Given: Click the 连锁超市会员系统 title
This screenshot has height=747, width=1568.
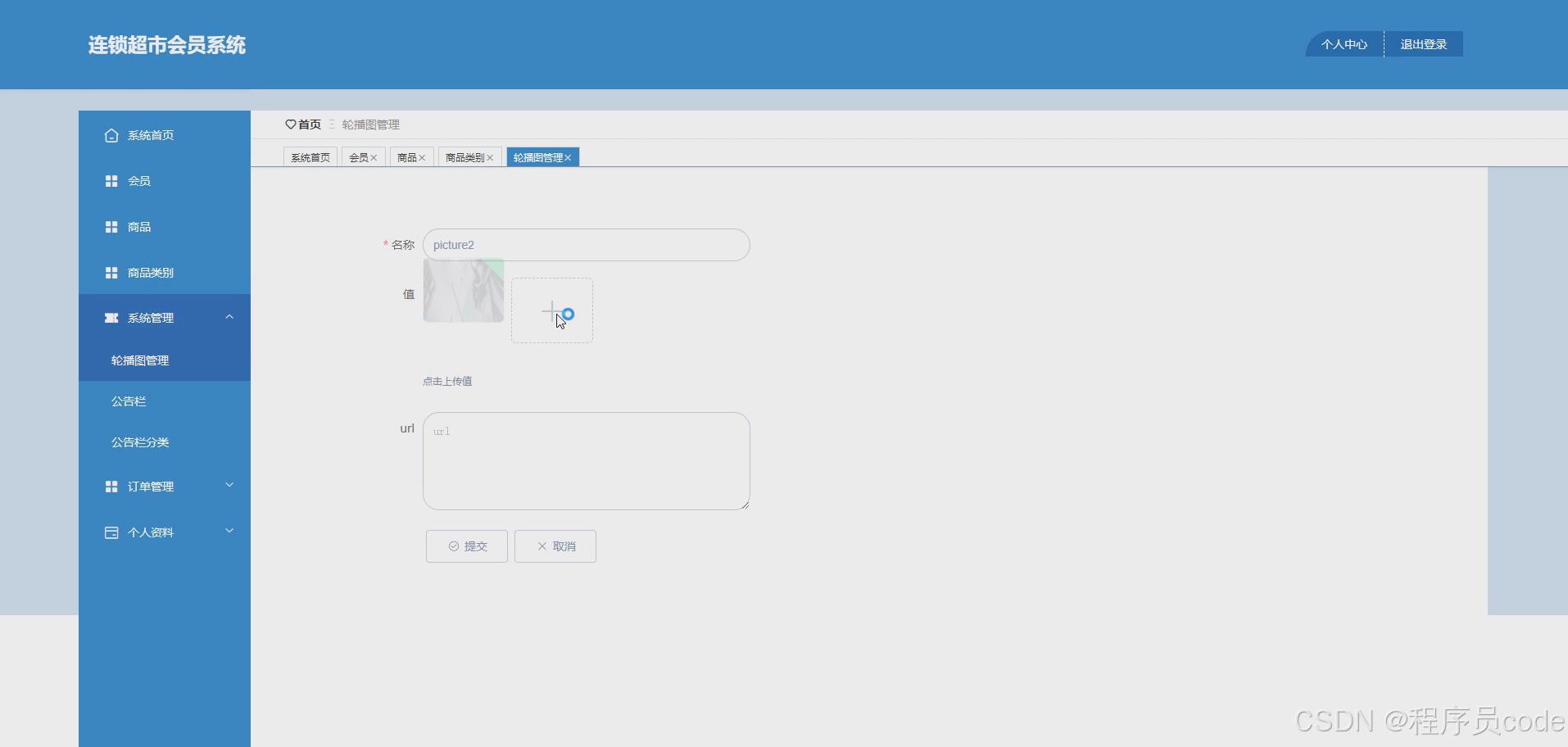Looking at the screenshot, I should coord(167,45).
